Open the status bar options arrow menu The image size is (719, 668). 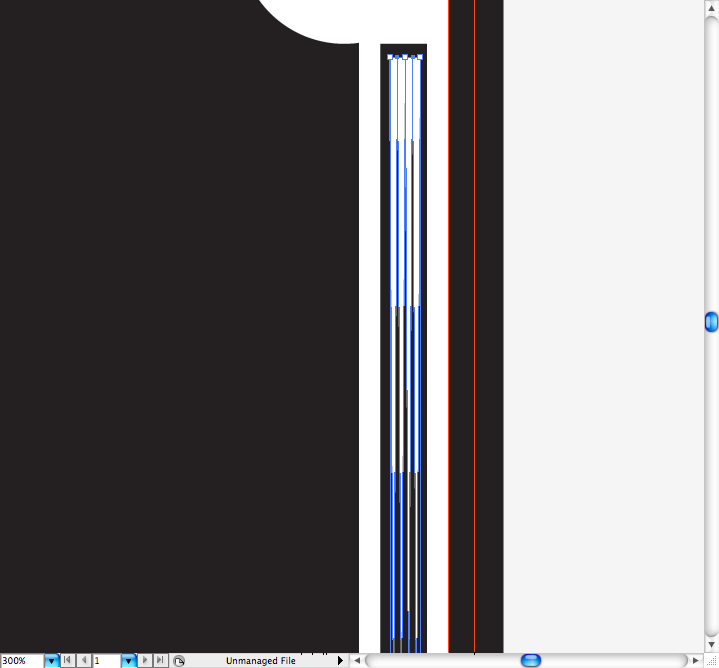click(x=340, y=661)
